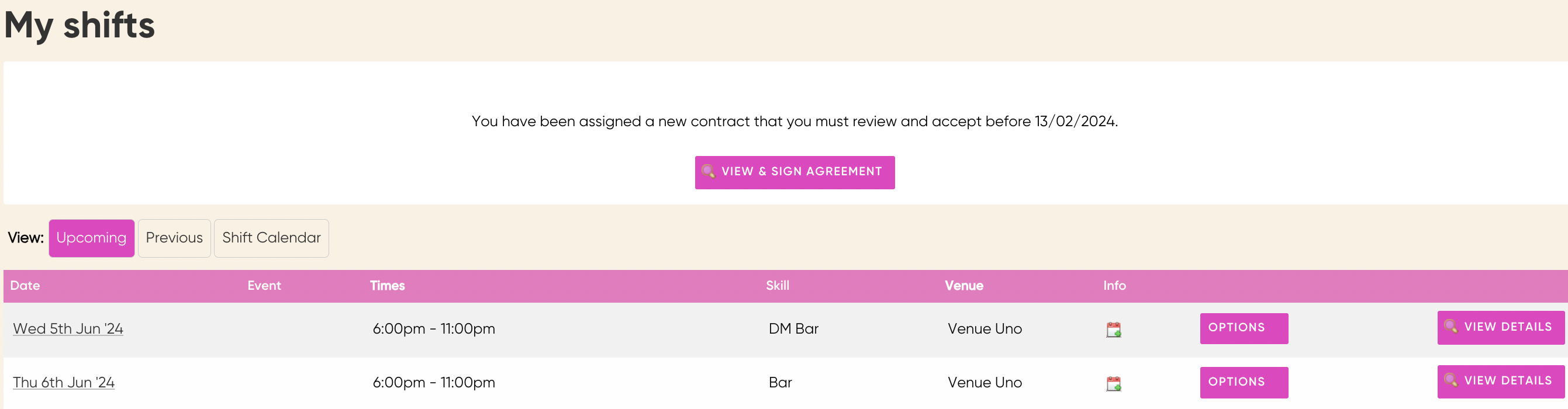Sort by the Date column header
Image resolution: width=1568 pixels, height=409 pixels.
[25, 286]
